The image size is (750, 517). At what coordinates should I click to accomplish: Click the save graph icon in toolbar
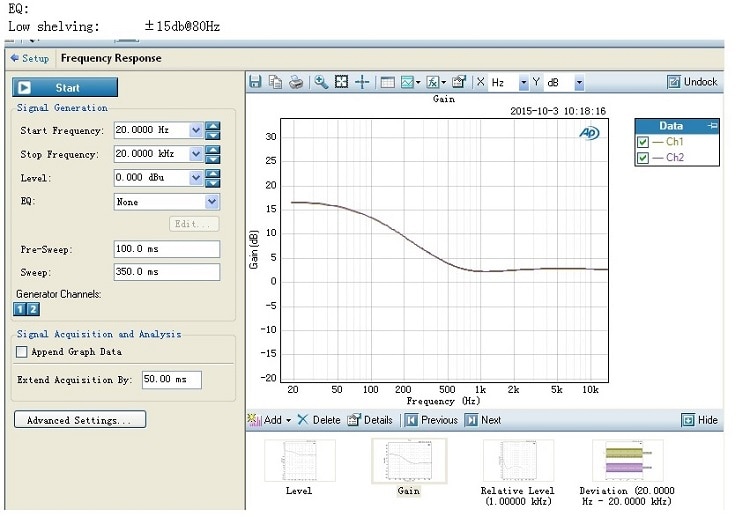tap(255, 82)
